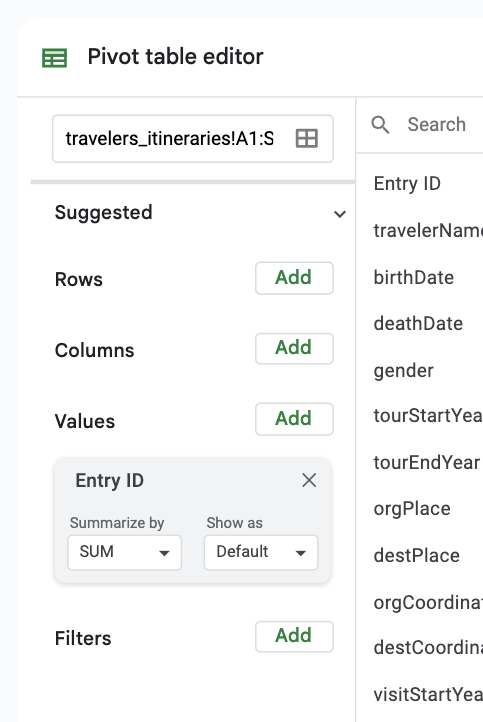Add a field to Filters

click(294, 636)
